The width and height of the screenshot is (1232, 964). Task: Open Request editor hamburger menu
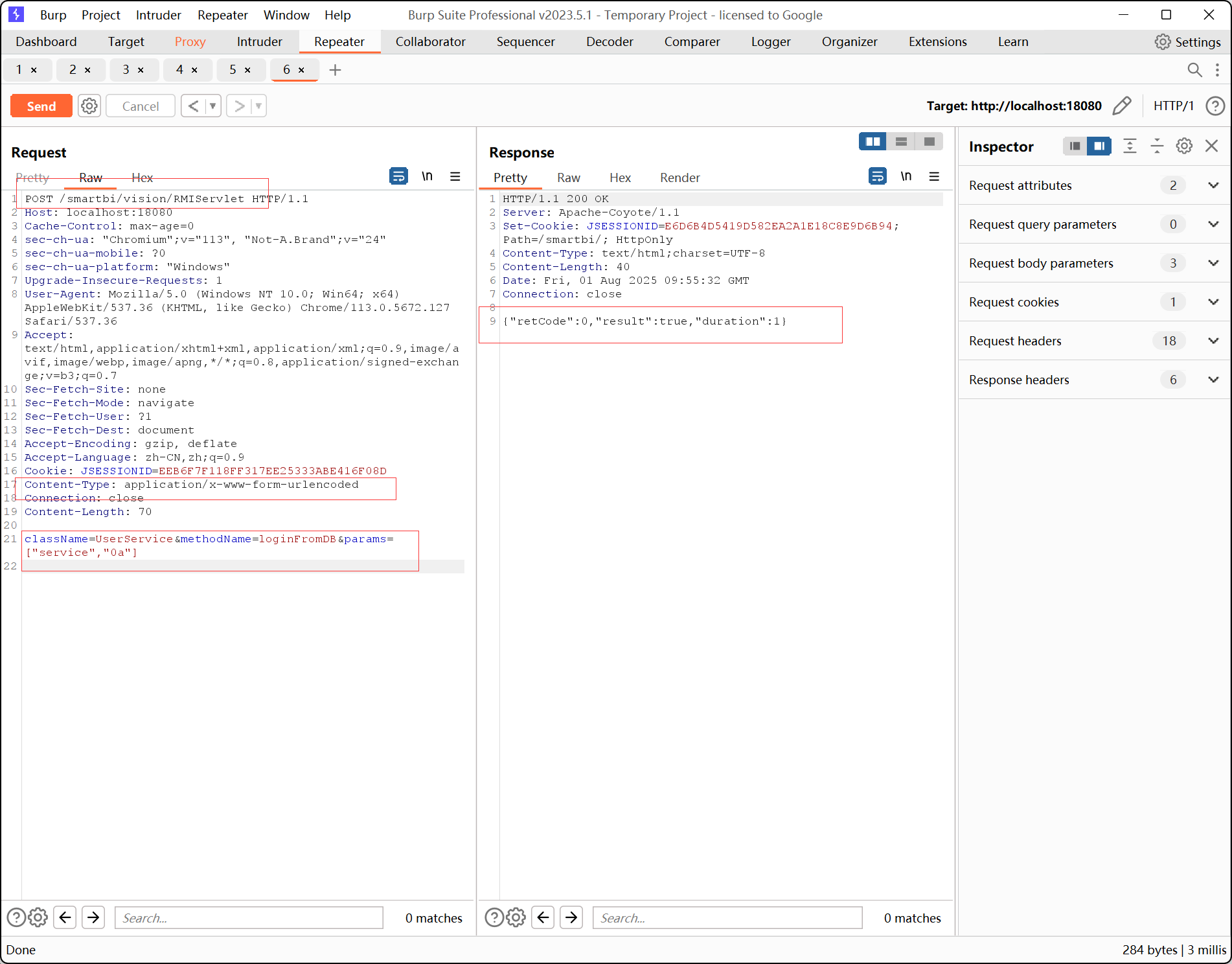tap(455, 176)
